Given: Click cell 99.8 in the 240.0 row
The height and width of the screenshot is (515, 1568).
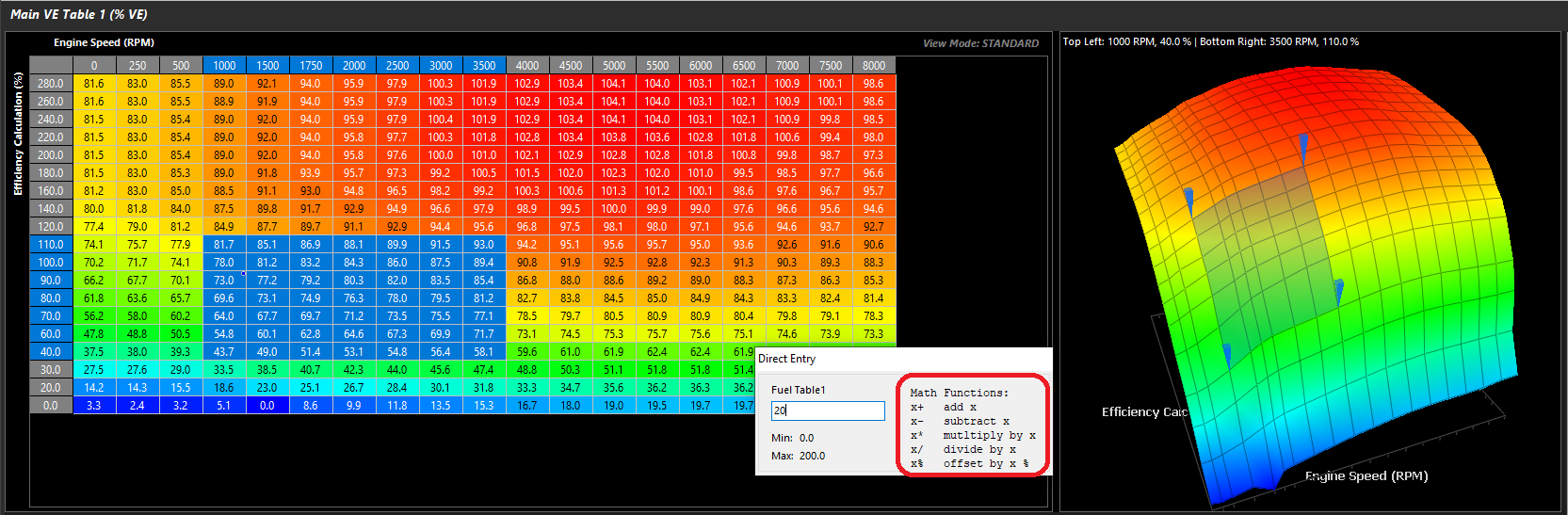Looking at the screenshot, I should (831, 119).
